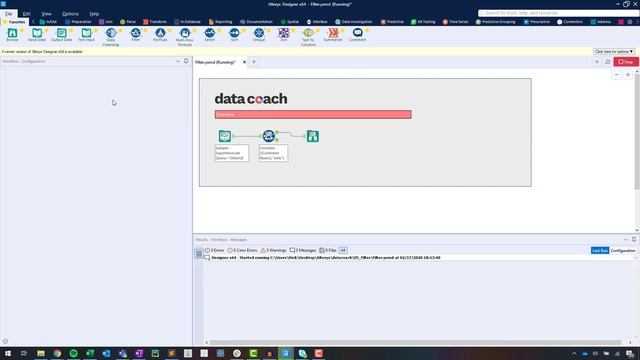Focus the search tools and help field

(x=558, y=13)
